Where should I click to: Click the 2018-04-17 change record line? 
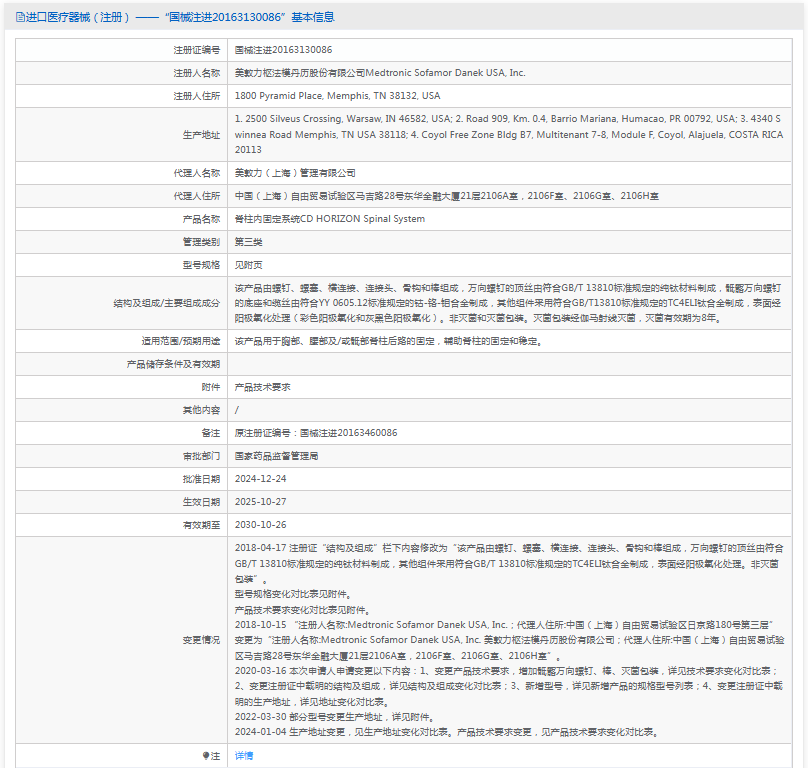click(x=509, y=563)
